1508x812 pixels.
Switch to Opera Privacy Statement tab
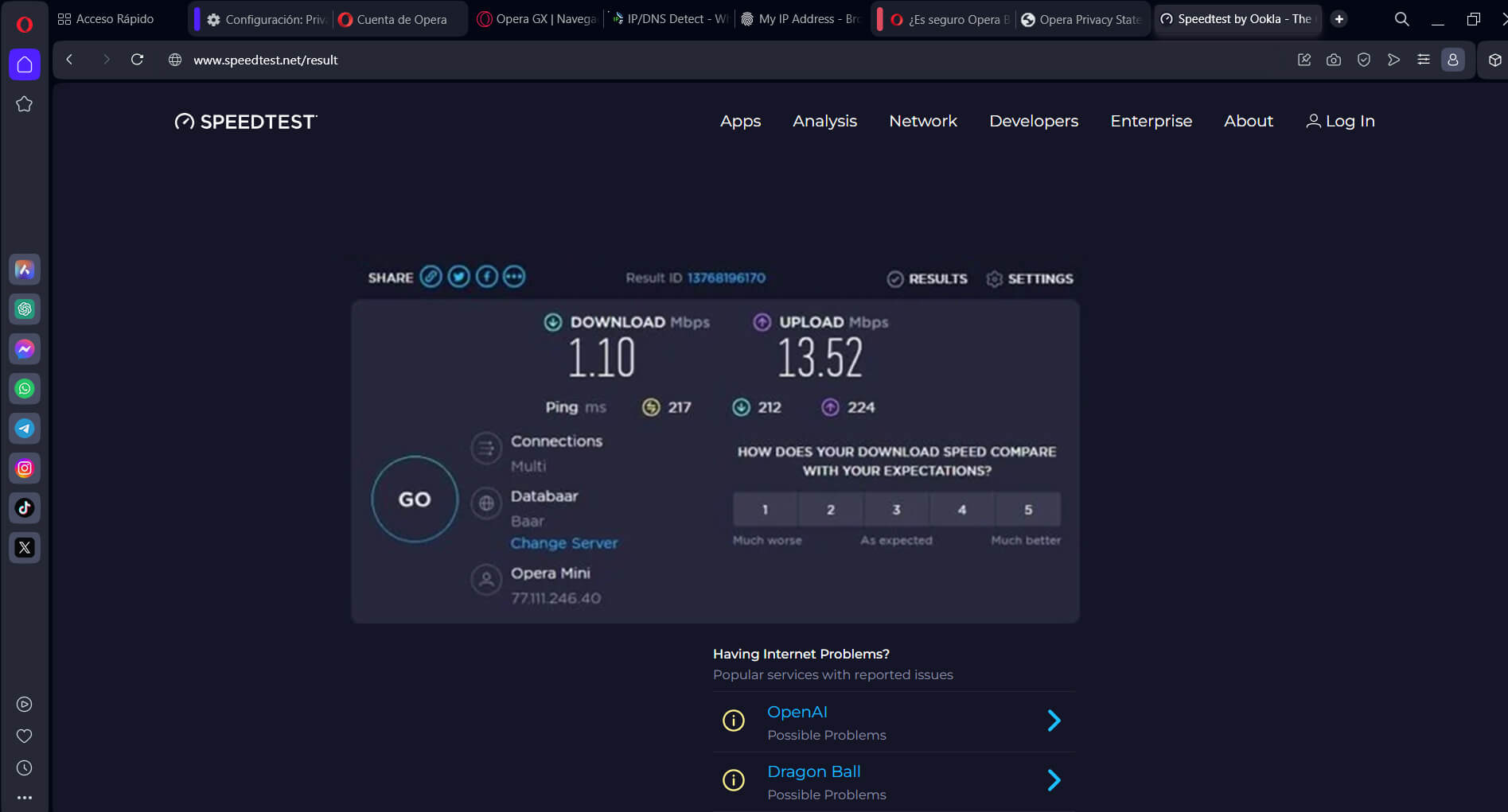pyautogui.click(x=1082, y=19)
